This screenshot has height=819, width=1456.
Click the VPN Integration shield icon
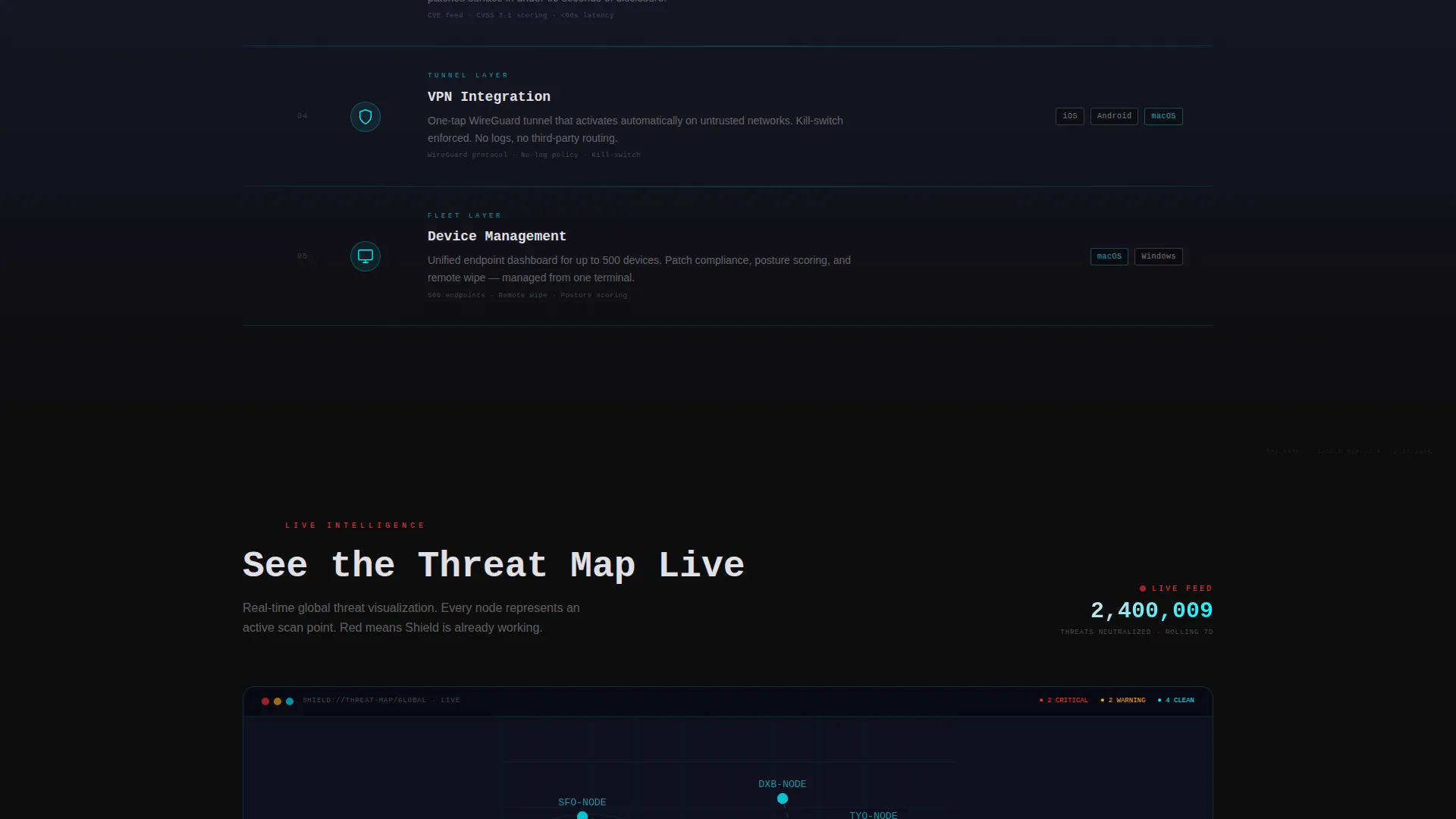(x=366, y=117)
